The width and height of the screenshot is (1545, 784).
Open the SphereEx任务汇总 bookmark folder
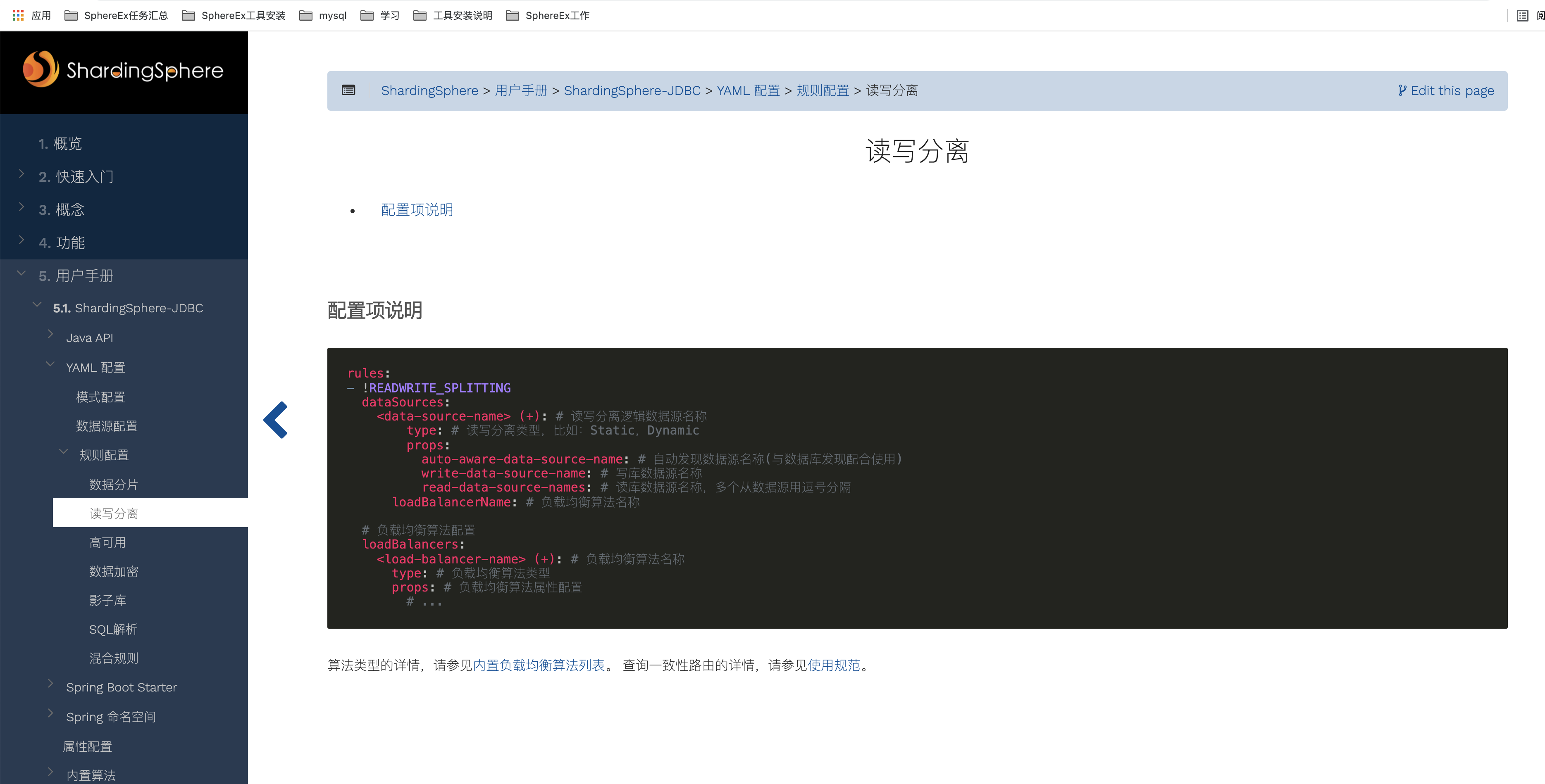117,15
